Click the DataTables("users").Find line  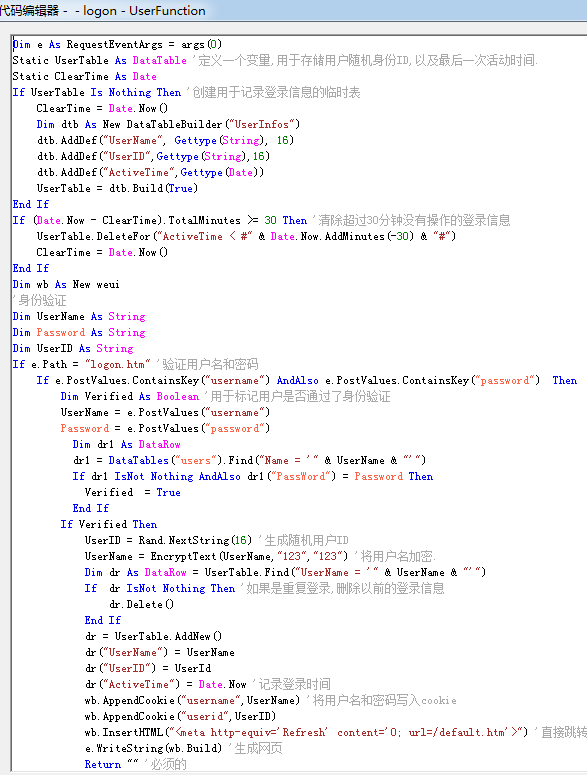(x=250, y=460)
